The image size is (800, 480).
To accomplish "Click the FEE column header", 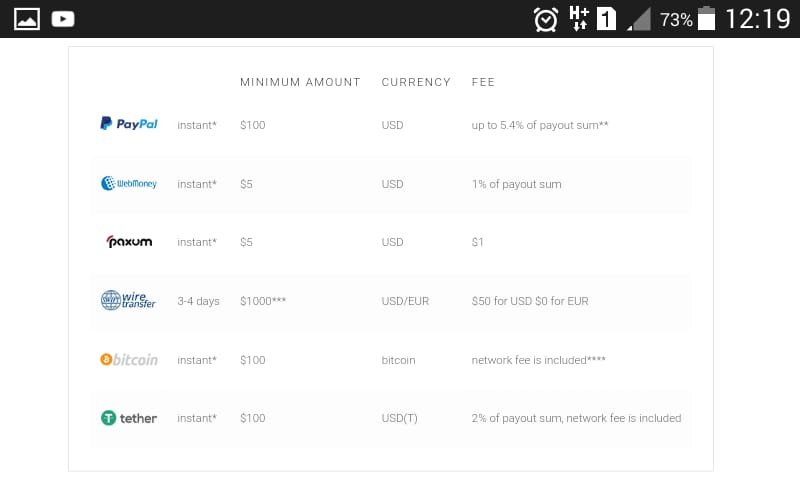I will 483,82.
